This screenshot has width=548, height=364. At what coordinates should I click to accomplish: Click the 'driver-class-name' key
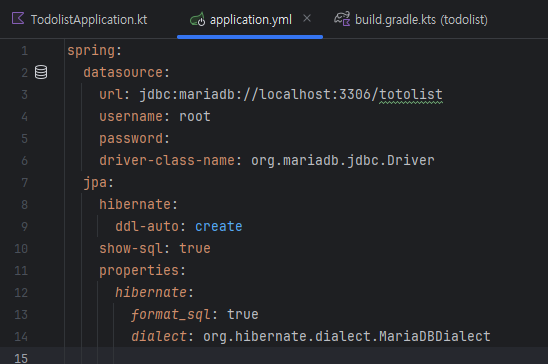[x=167, y=161]
